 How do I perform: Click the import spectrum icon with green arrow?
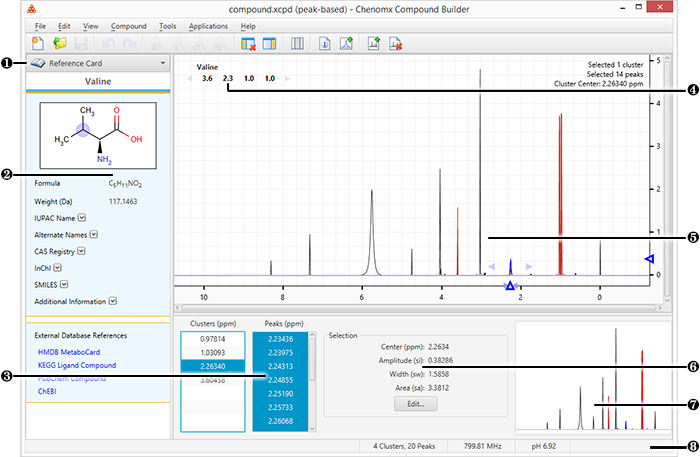point(374,44)
